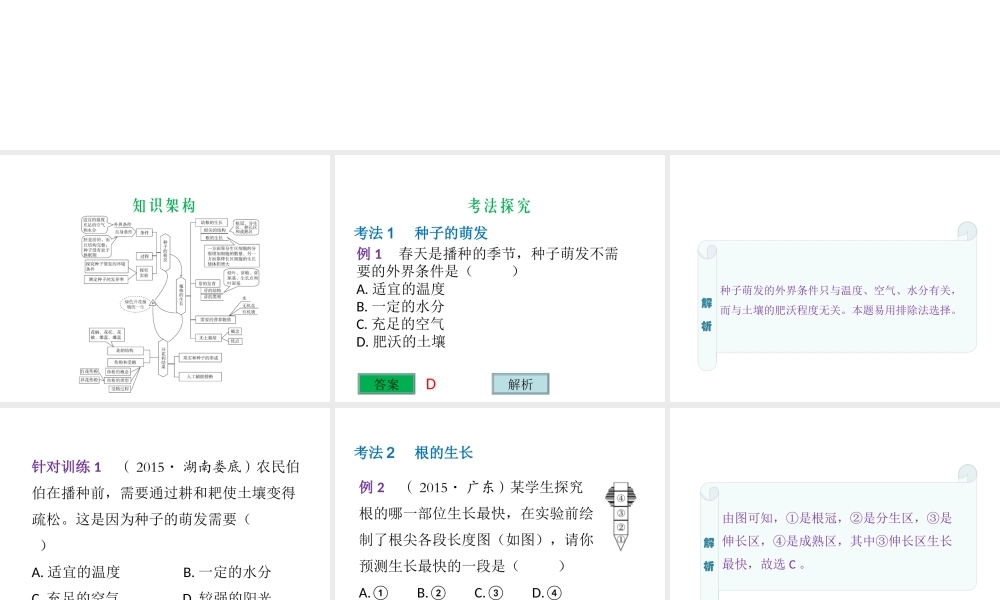Choose option D.④ in 例 2
Image resolution: width=1000 pixels, height=600 pixels.
(547, 593)
